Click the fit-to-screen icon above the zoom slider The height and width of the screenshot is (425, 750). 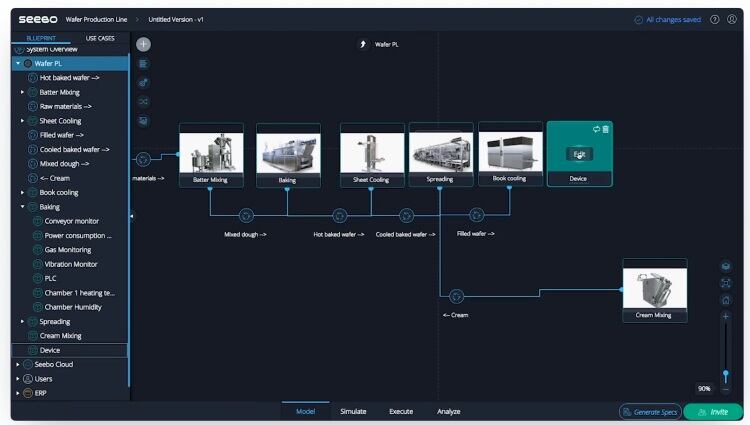[x=726, y=284]
